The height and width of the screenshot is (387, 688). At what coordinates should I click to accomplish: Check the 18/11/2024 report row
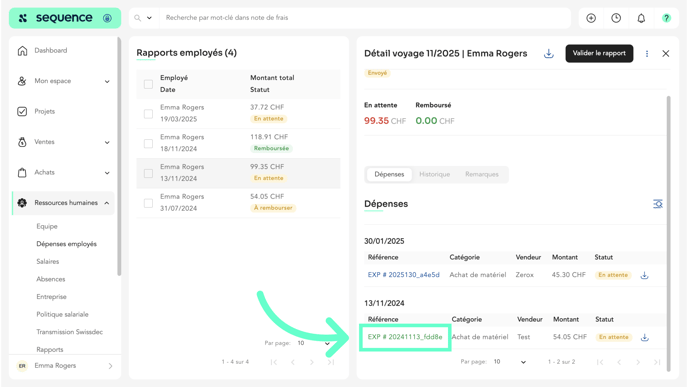(x=148, y=143)
